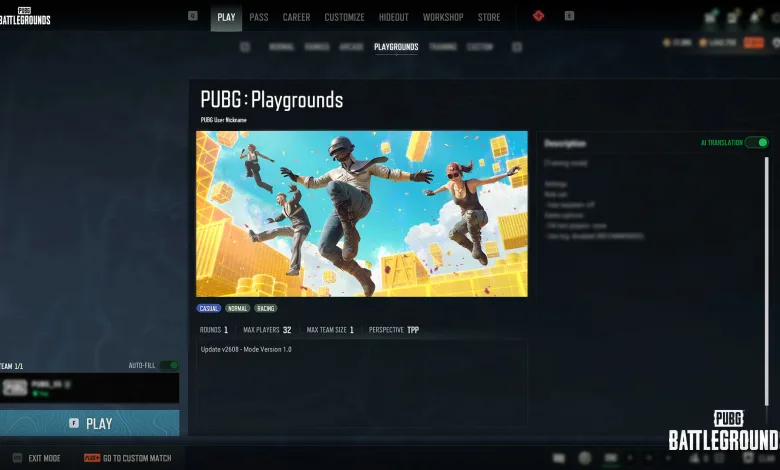780x470 pixels.
Task: Click the PUBG Battlegrounds logo at top left
Action: click(x=25, y=16)
